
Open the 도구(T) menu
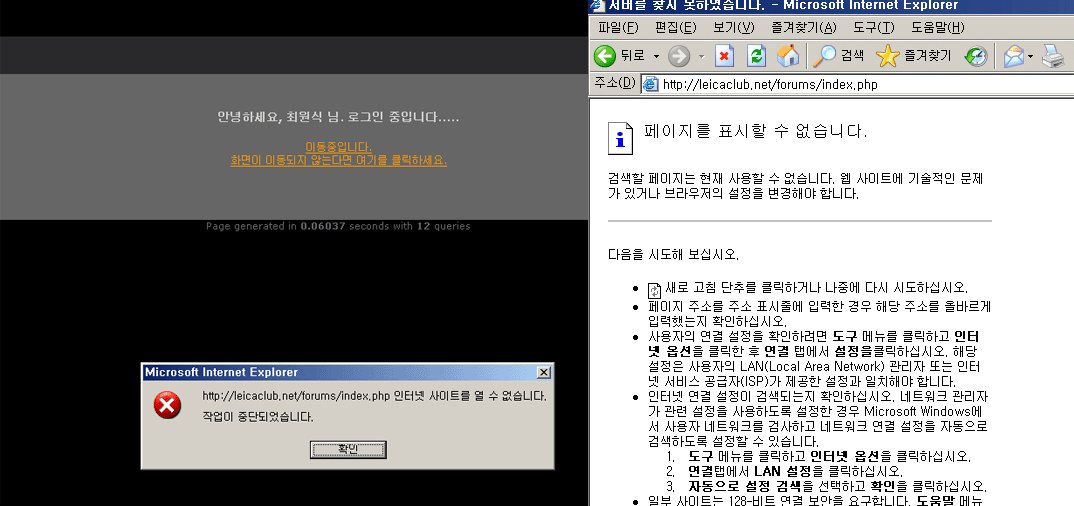(x=873, y=27)
